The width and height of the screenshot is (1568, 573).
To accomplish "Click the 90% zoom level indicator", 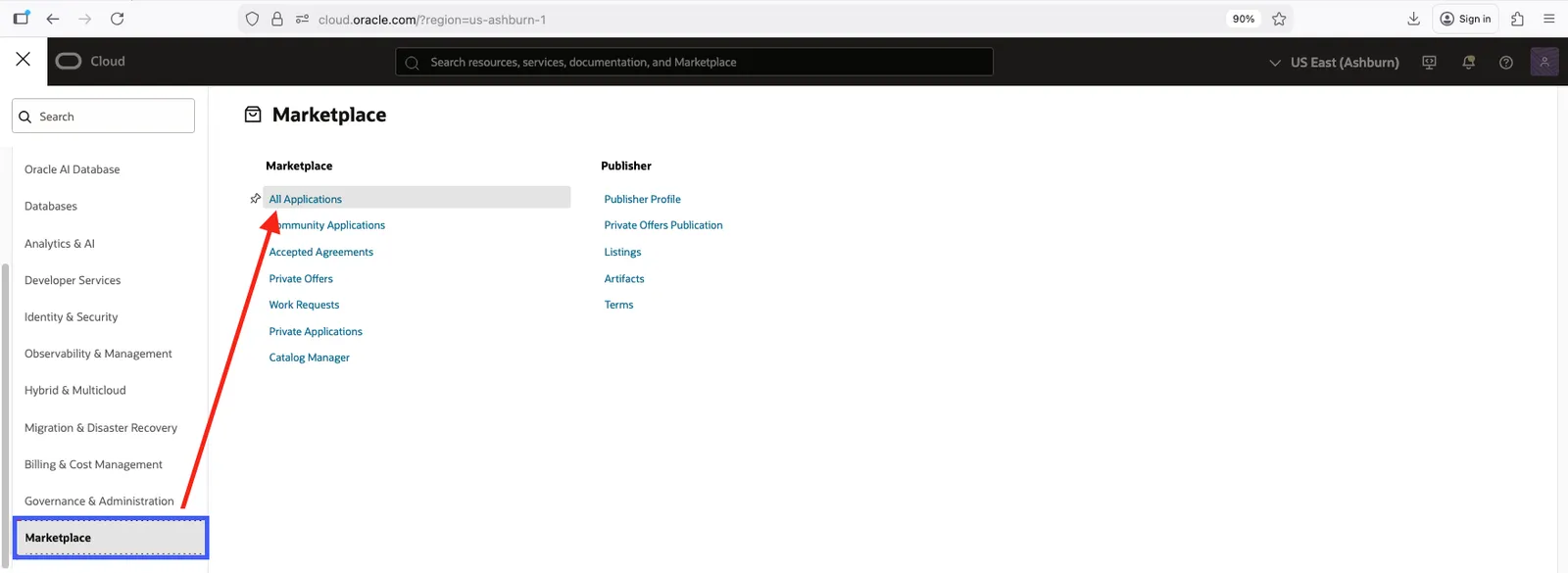I will coord(1244,19).
